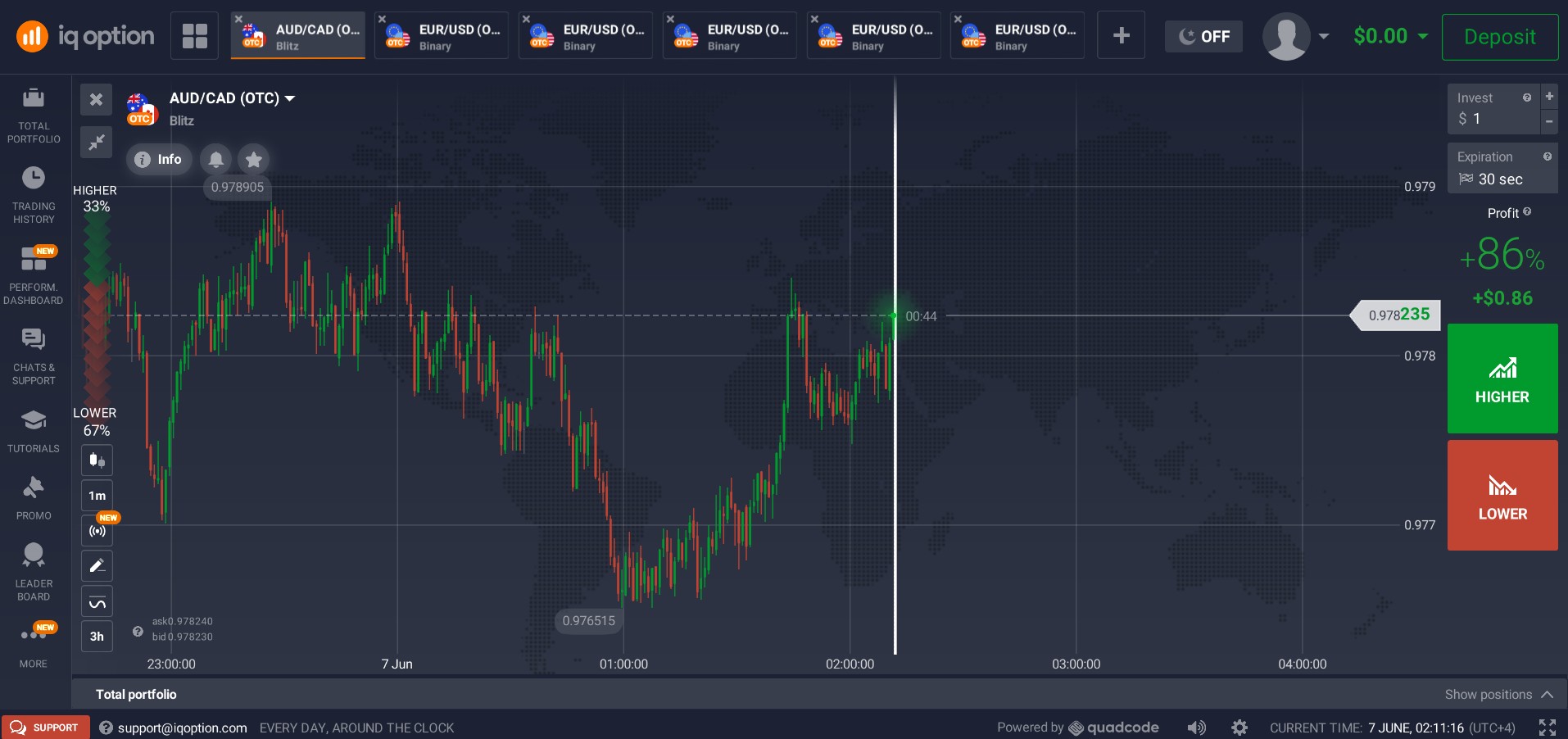This screenshot has height=739, width=1568.
Task: Open Tutorials from sidebar
Action: coord(34,430)
